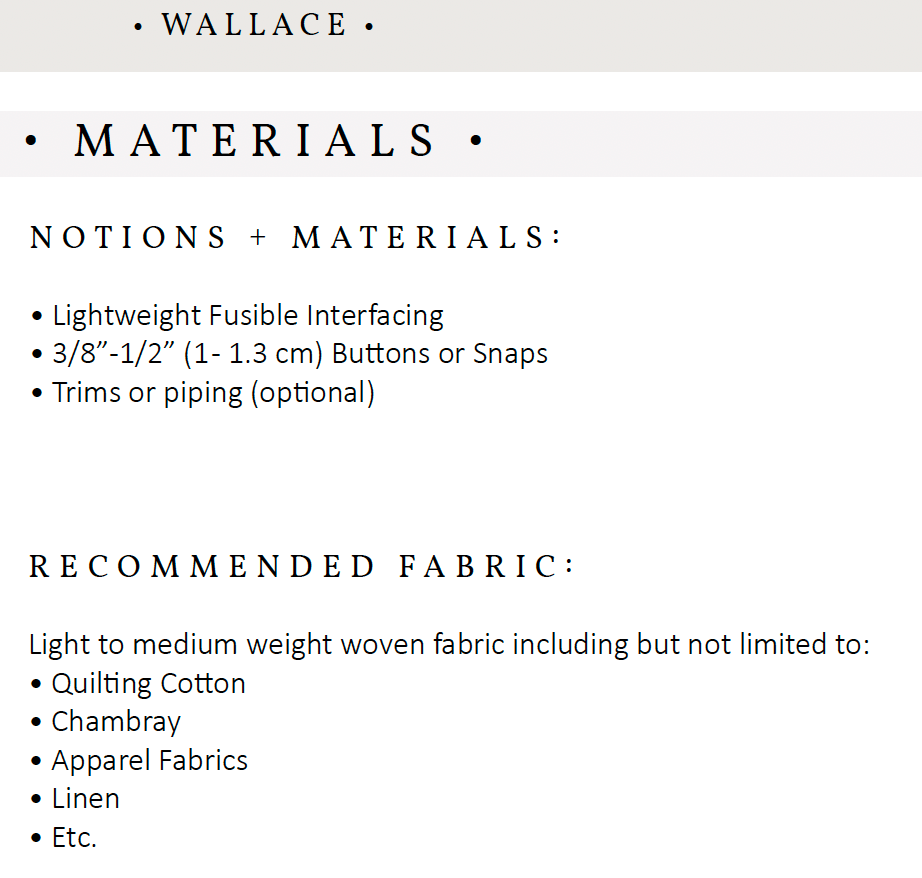Select the Quilting Cotton list item

[148, 684]
